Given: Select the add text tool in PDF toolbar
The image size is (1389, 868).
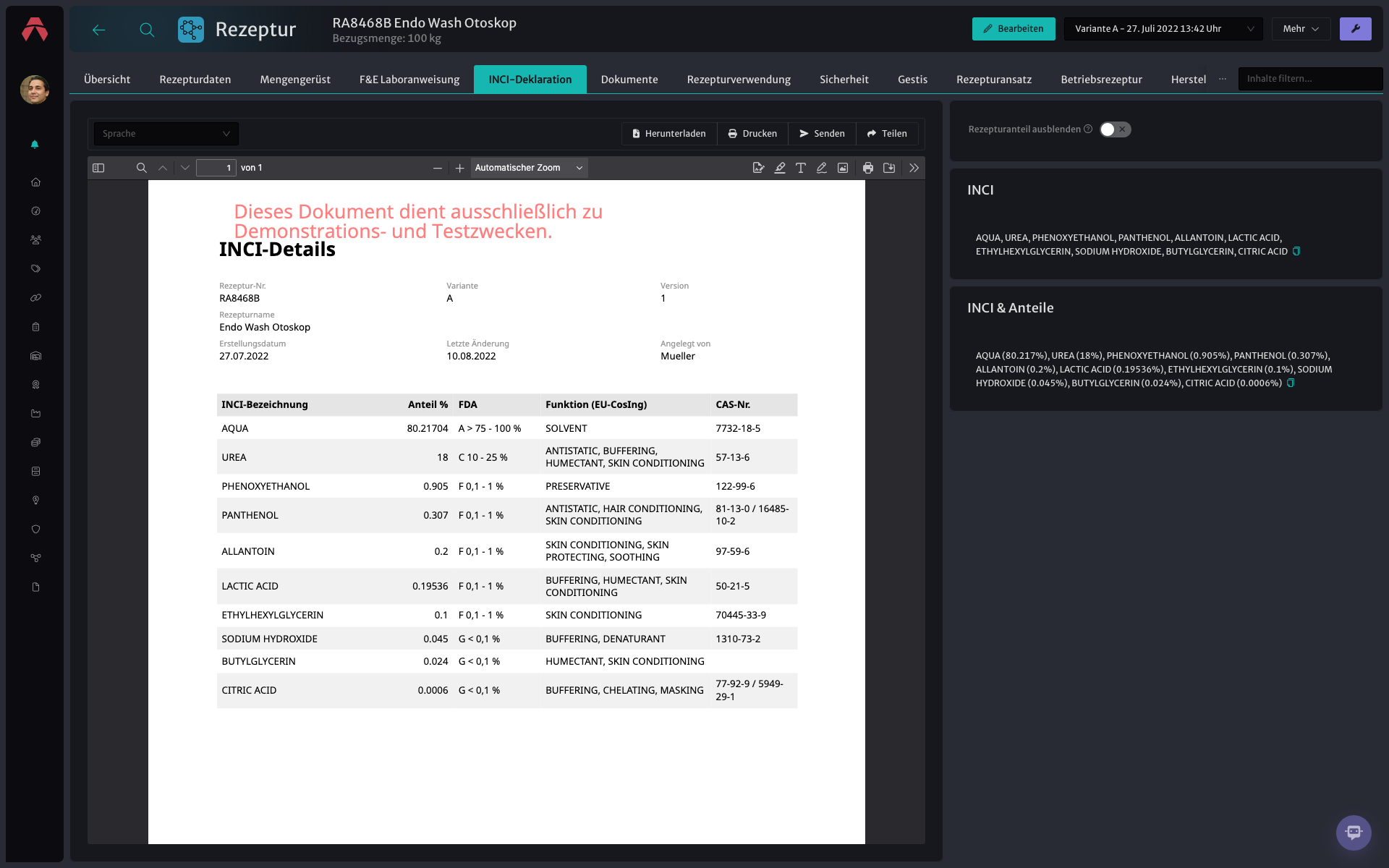Looking at the screenshot, I should click(801, 168).
